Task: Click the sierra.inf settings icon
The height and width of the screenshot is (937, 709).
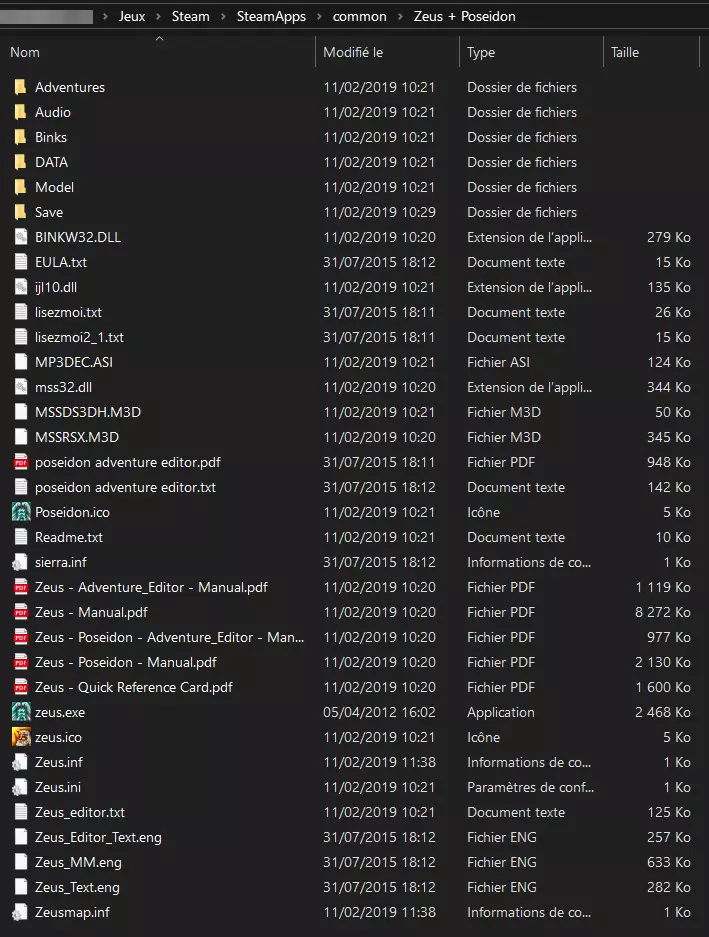Action: pos(20,562)
